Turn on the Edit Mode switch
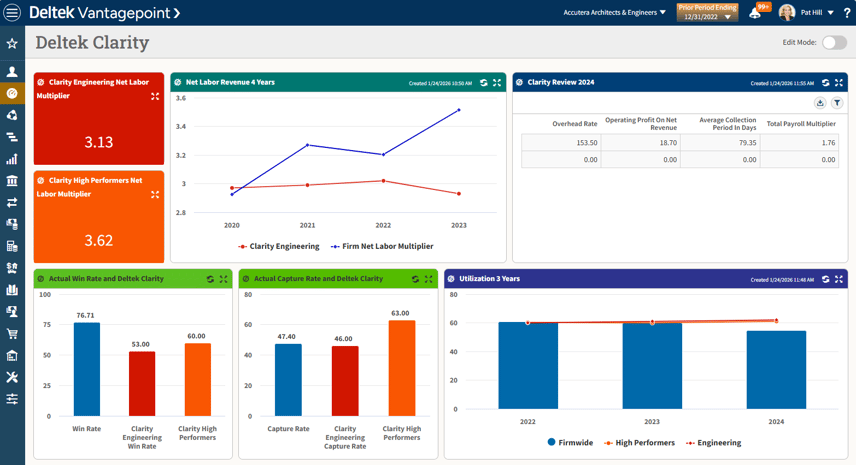856x465 pixels. click(834, 43)
